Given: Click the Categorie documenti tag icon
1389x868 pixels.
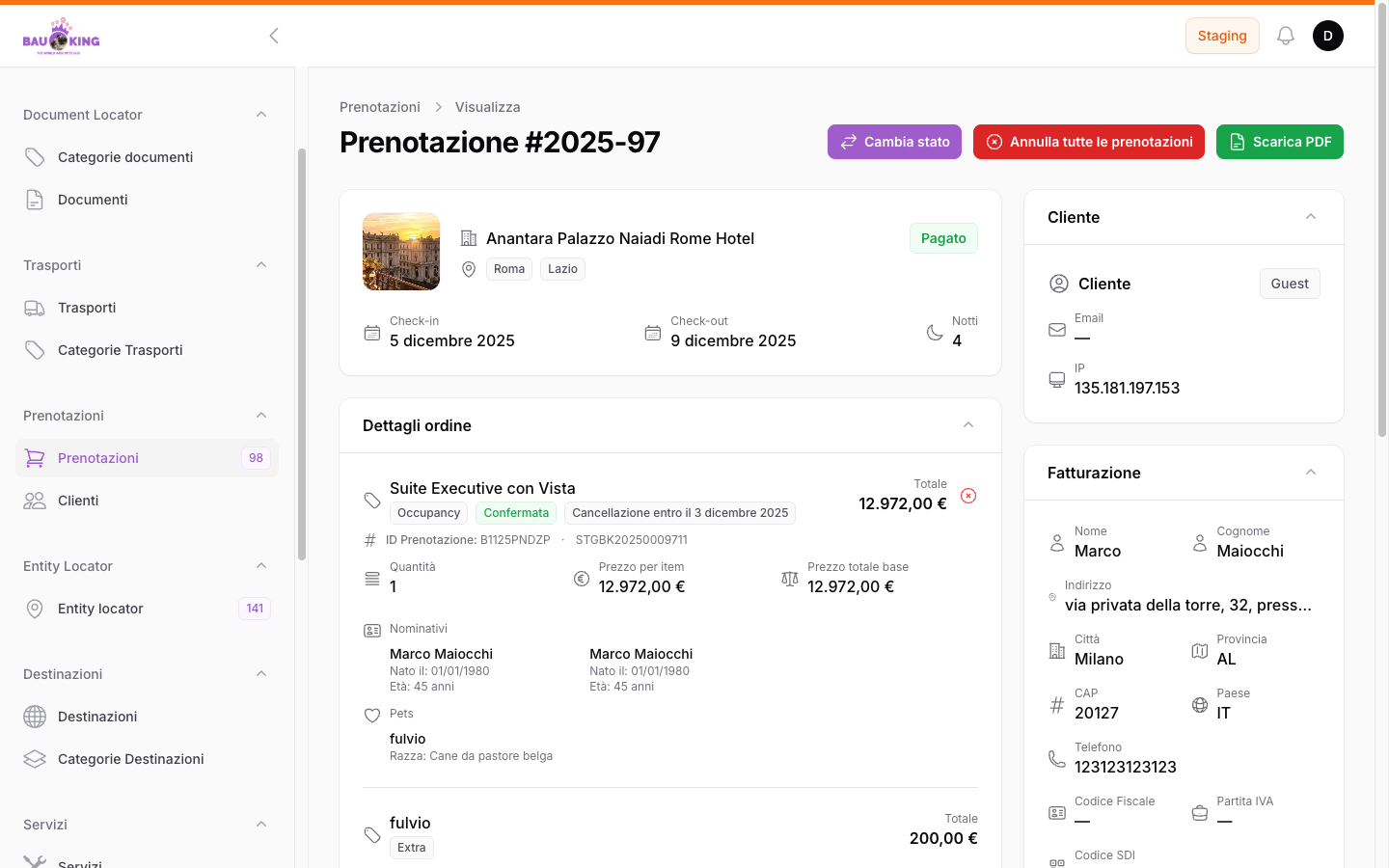Looking at the screenshot, I should click(35, 157).
